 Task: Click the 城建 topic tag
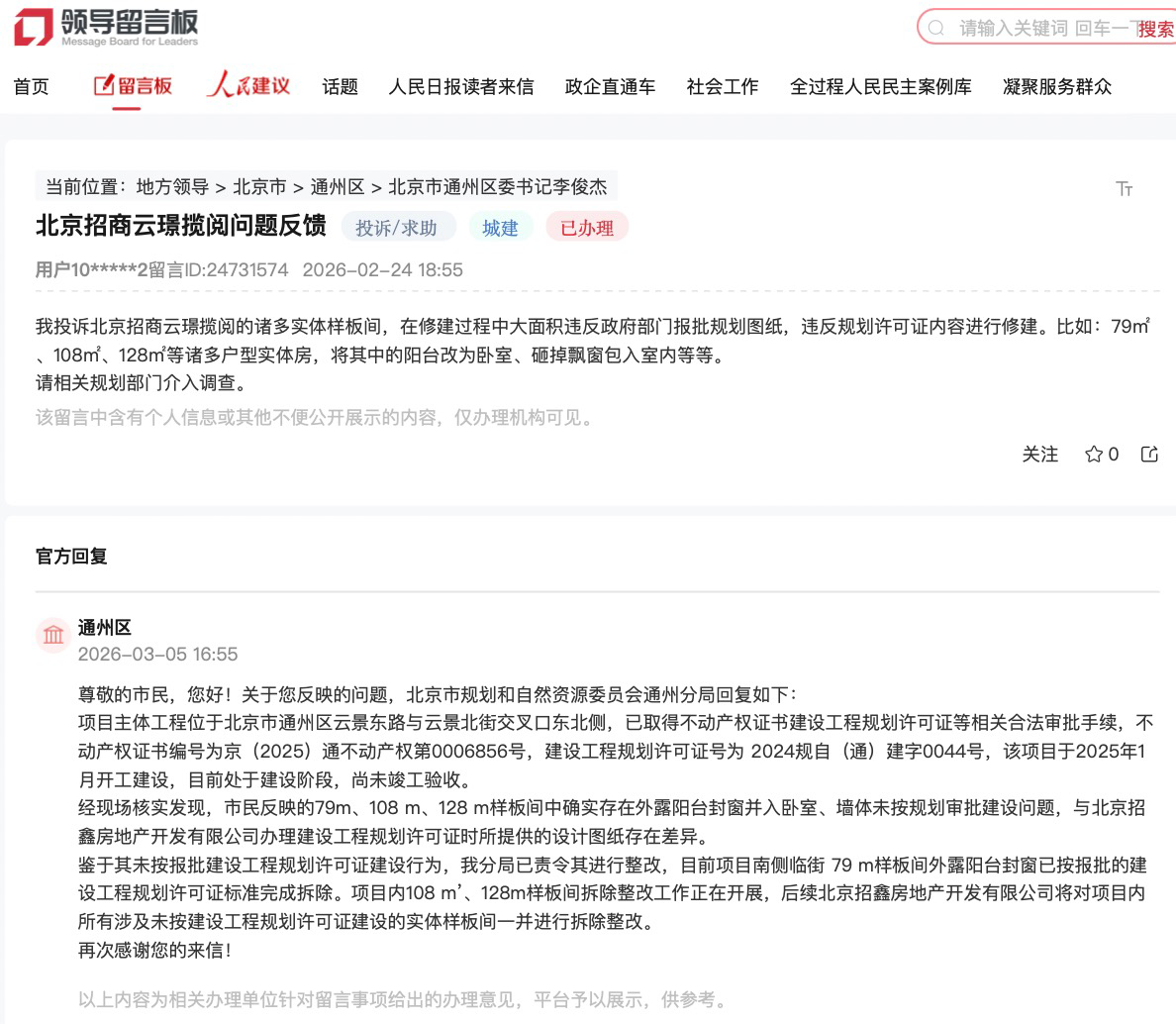[x=500, y=228]
